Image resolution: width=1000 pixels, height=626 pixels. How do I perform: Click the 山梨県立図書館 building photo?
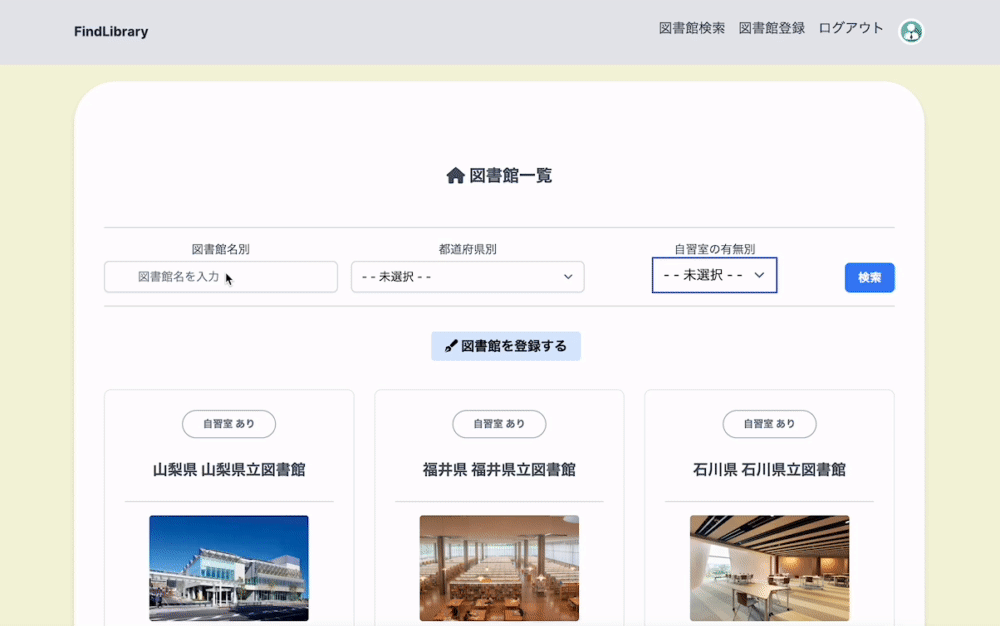tap(229, 568)
